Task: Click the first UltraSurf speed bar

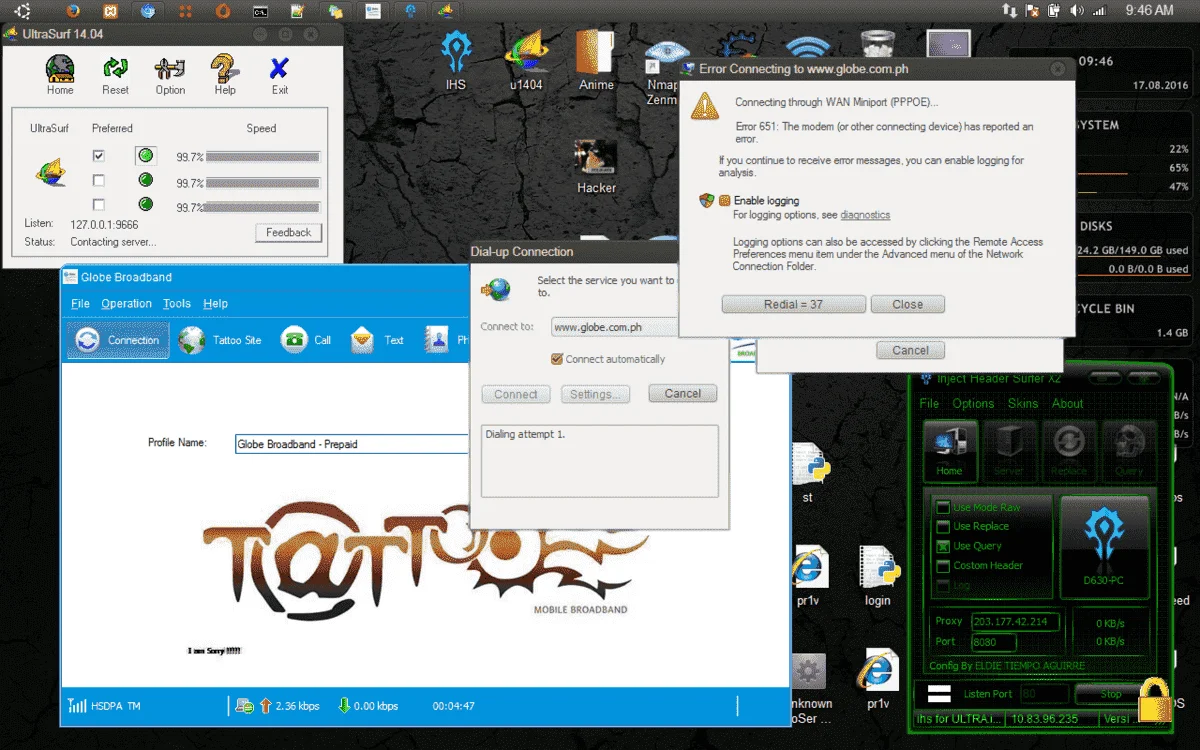Action: tap(263, 157)
